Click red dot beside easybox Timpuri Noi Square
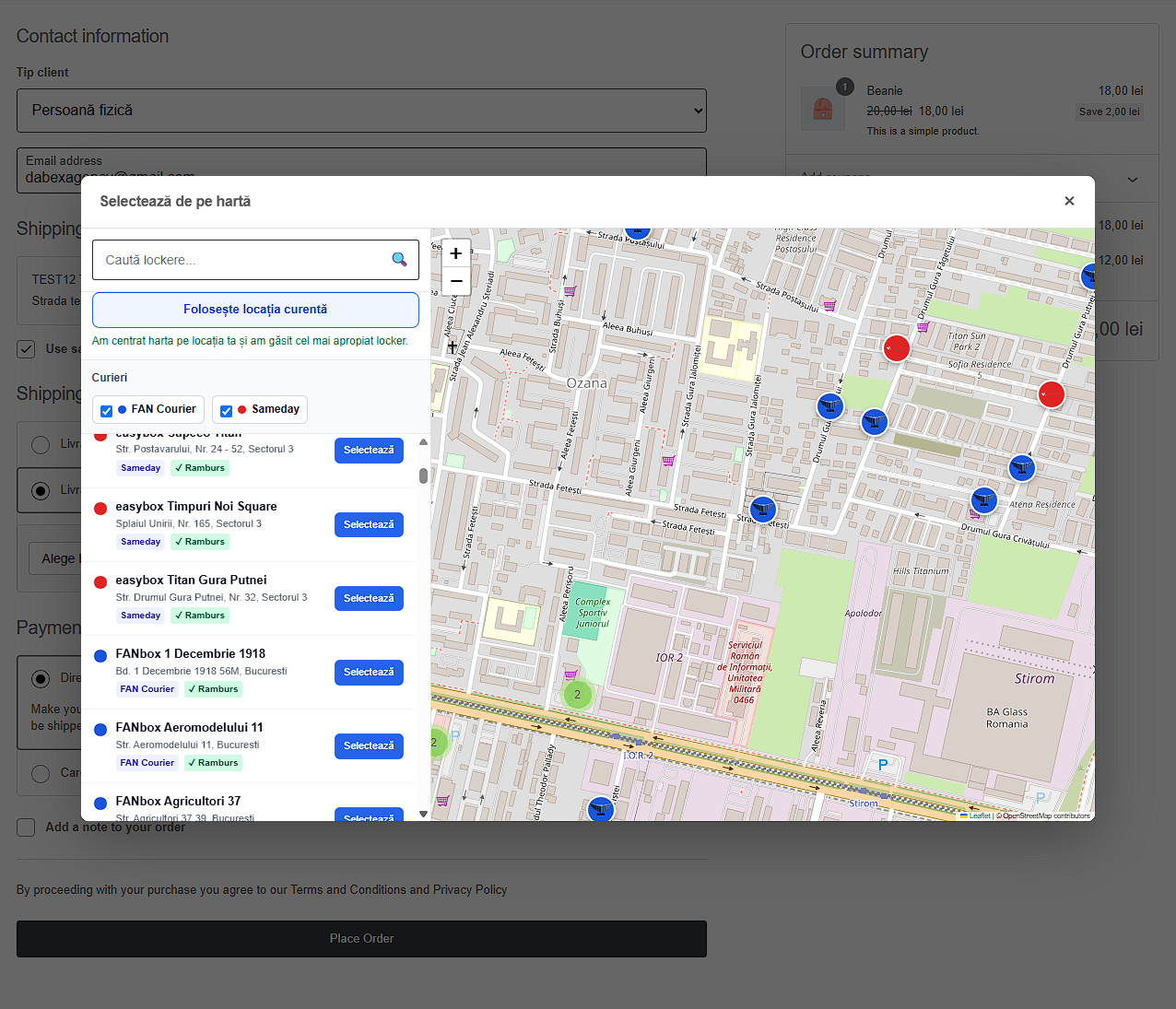The height and width of the screenshot is (1009, 1176). [100, 508]
